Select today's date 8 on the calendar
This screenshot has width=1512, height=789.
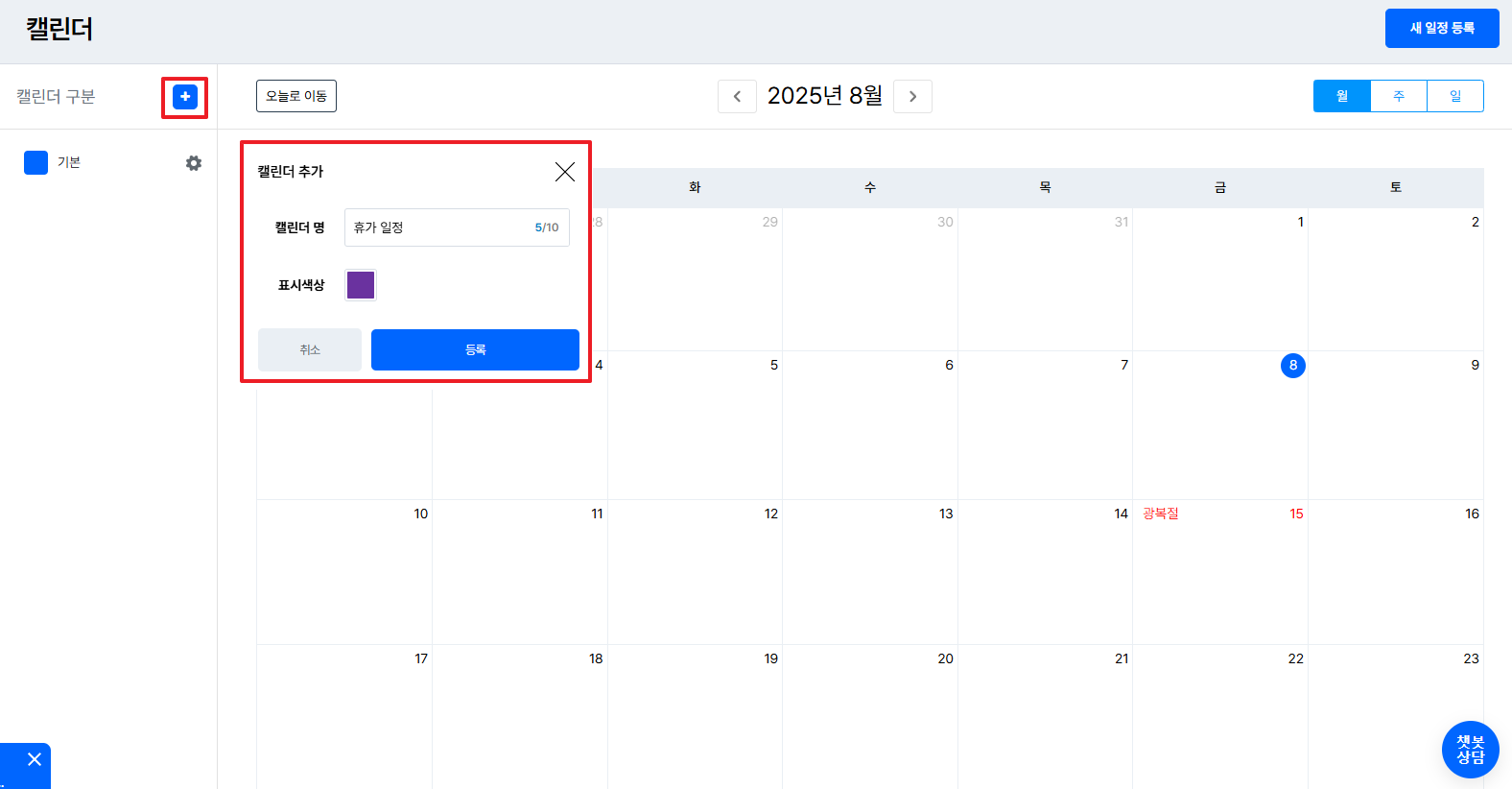coord(1292,366)
